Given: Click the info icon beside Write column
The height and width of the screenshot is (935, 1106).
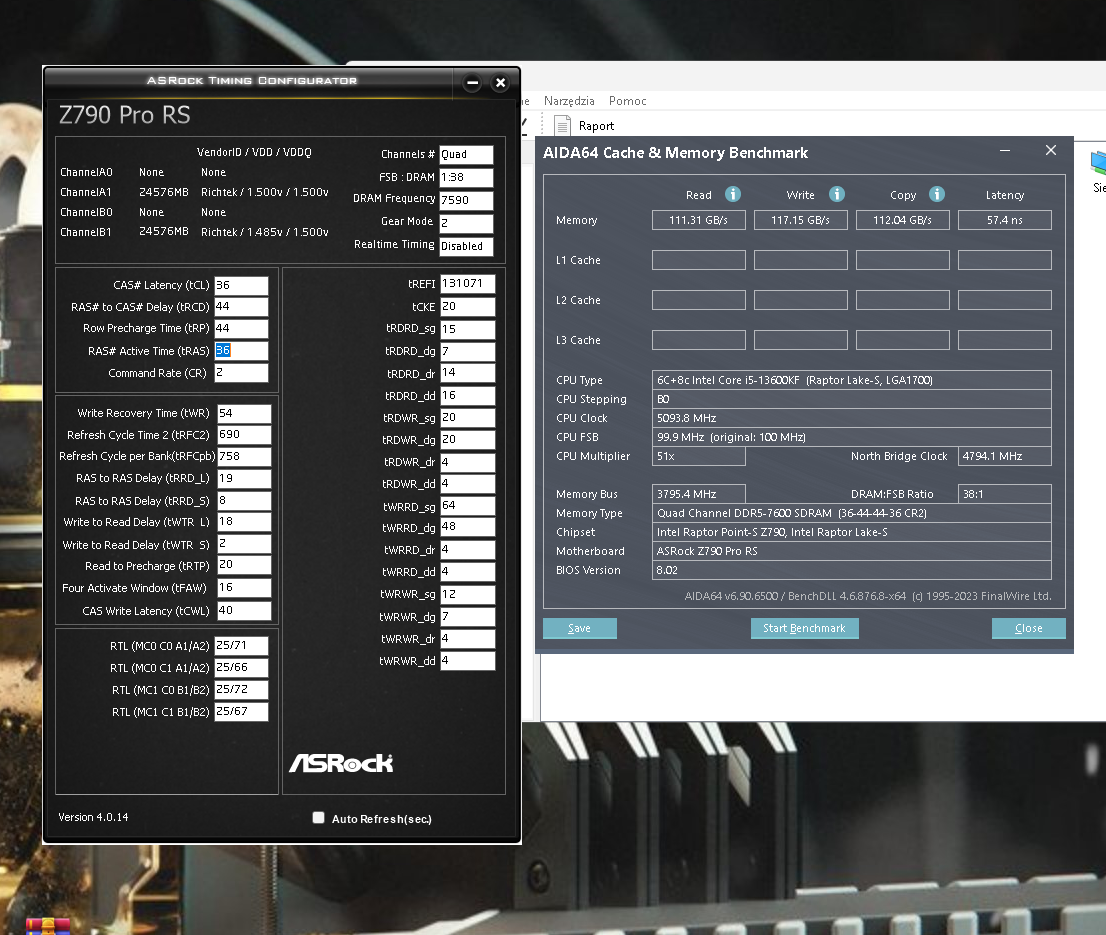Looking at the screenshot, I should click(x=837, y=194).
